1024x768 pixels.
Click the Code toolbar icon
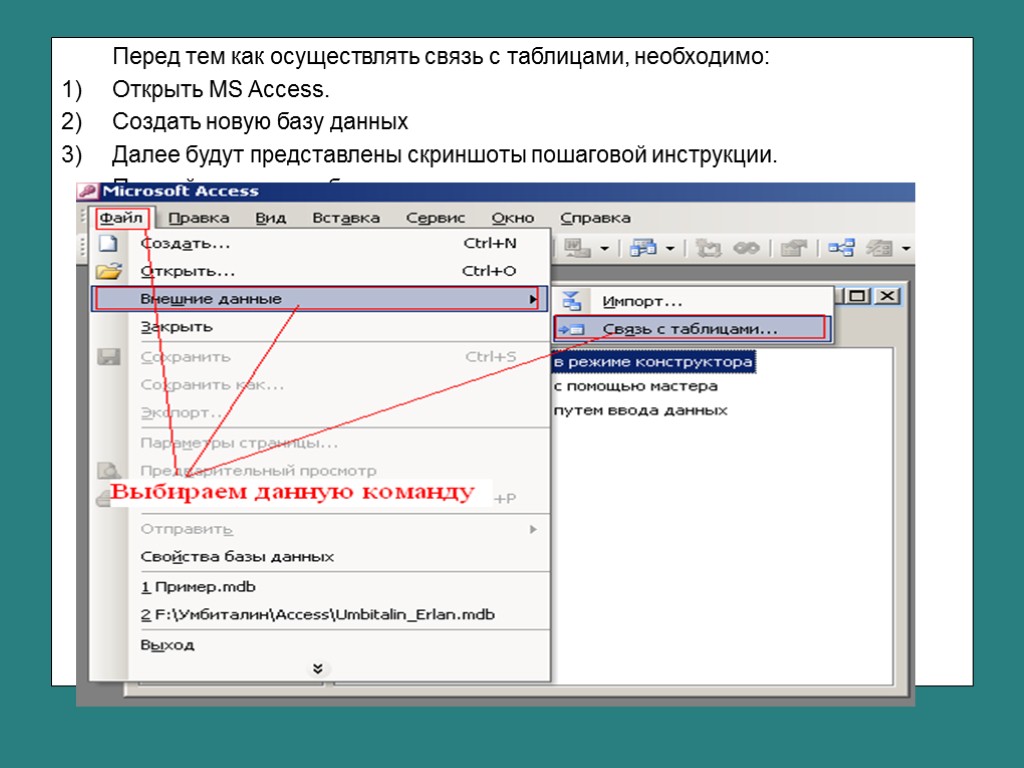point(709,248)
